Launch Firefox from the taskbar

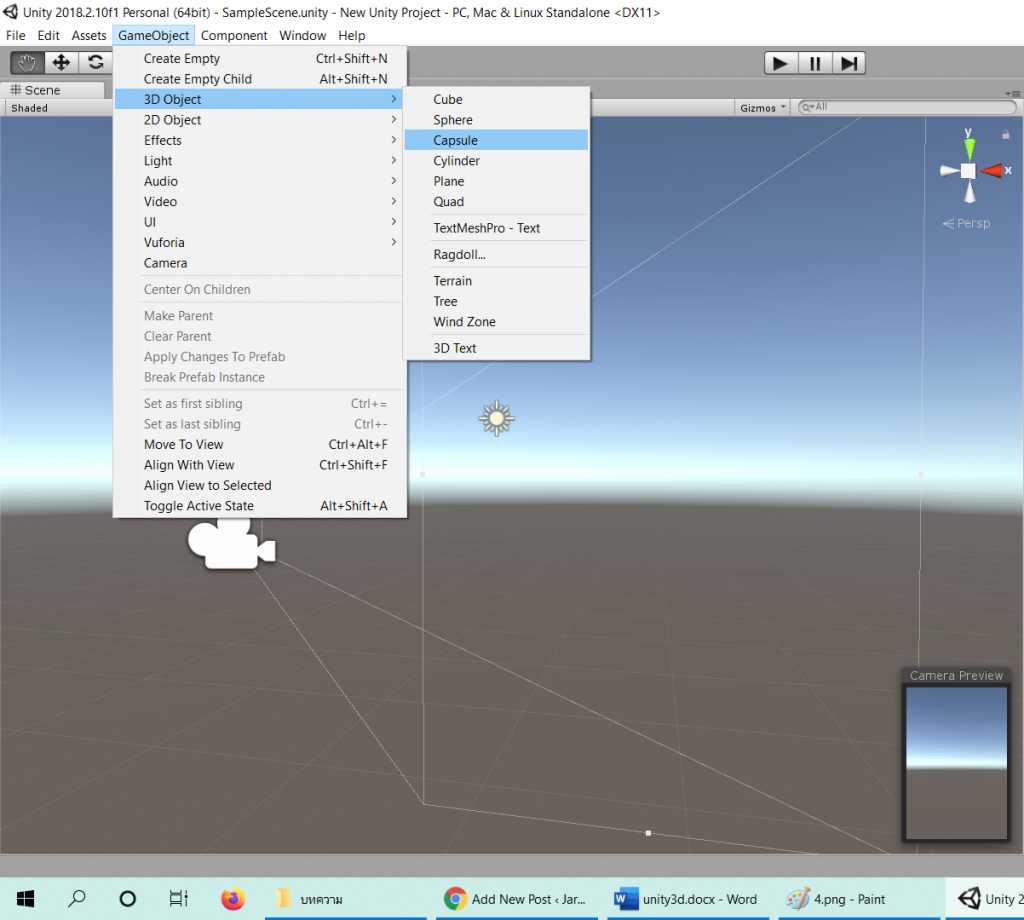[233, 899]
